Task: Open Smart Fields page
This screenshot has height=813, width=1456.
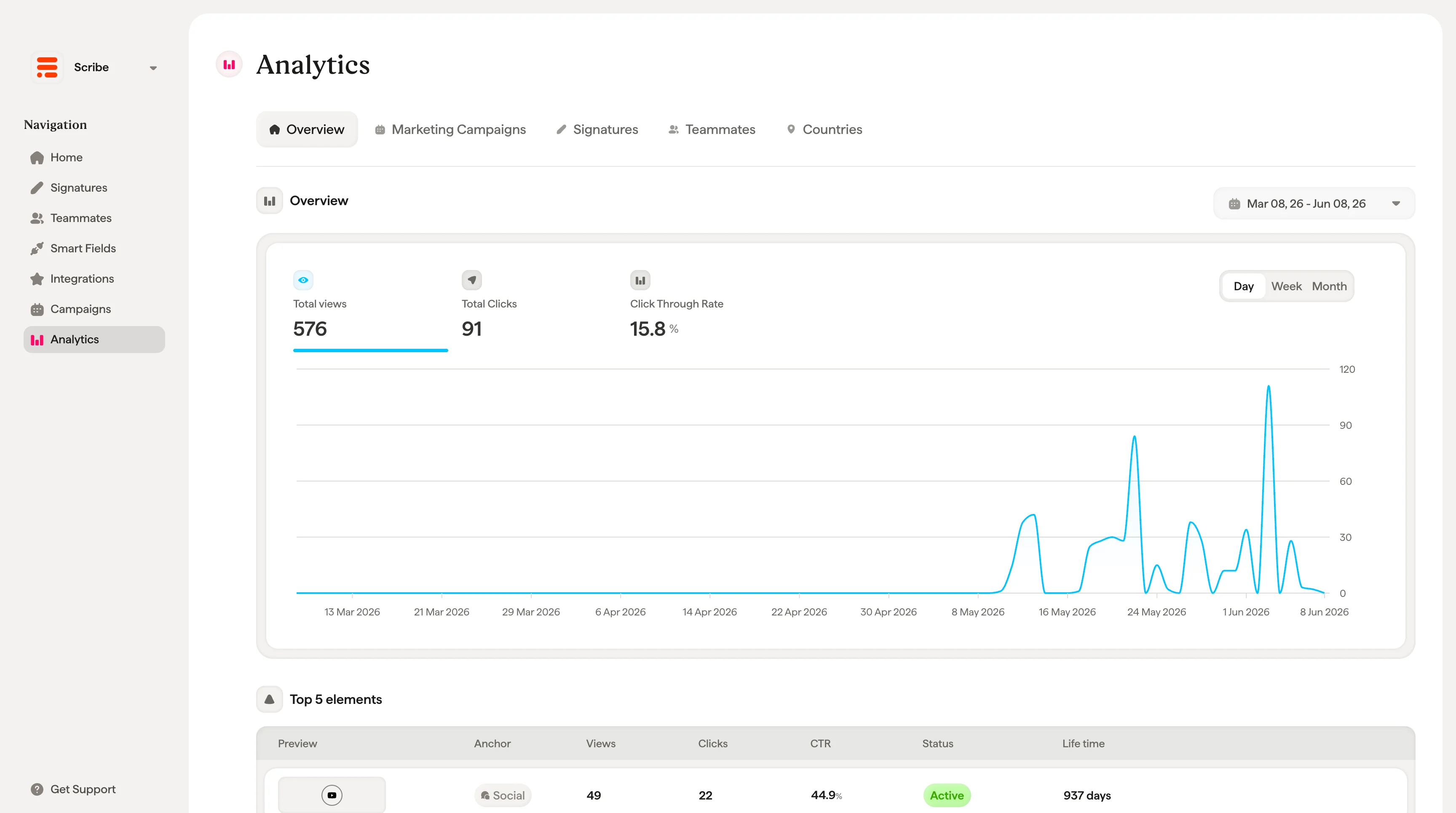Action: click(x=94, y=249)
